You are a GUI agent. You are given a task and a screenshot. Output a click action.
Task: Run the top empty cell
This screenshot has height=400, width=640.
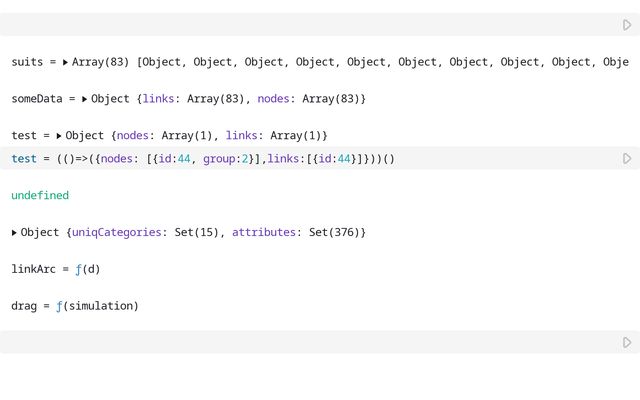point(627,25)
